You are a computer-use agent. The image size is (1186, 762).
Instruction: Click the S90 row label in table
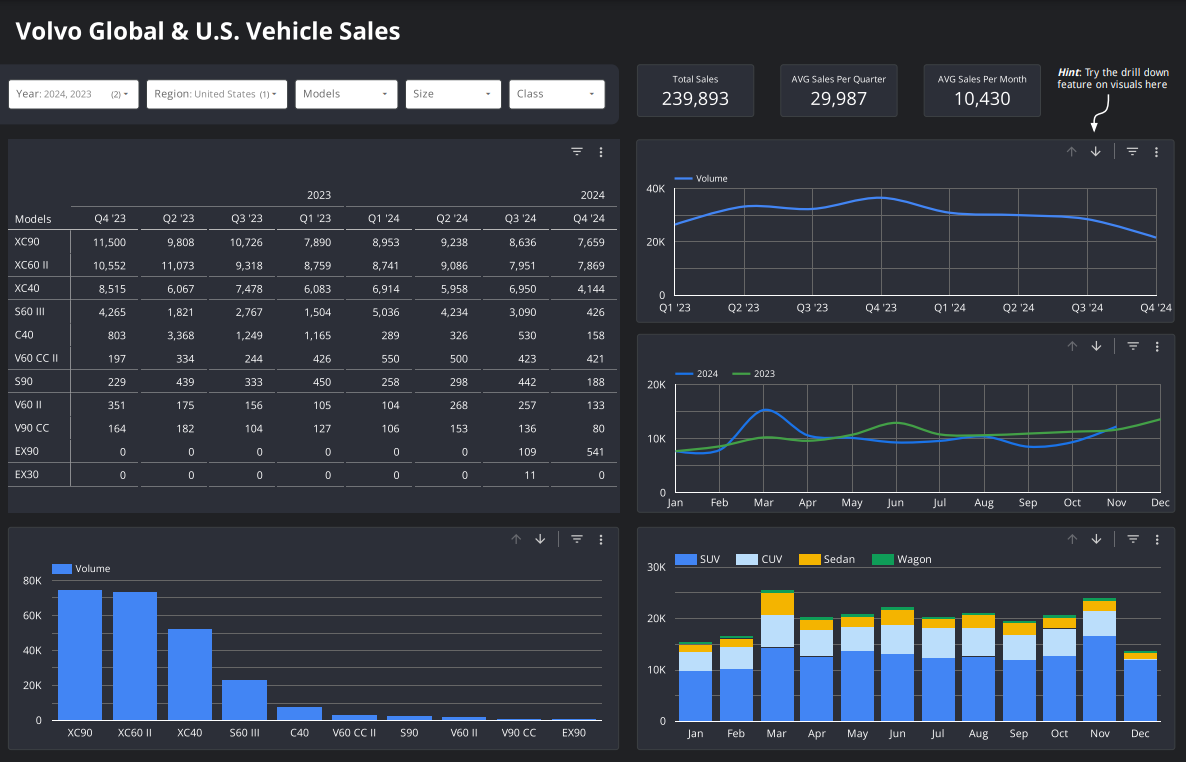23,381
